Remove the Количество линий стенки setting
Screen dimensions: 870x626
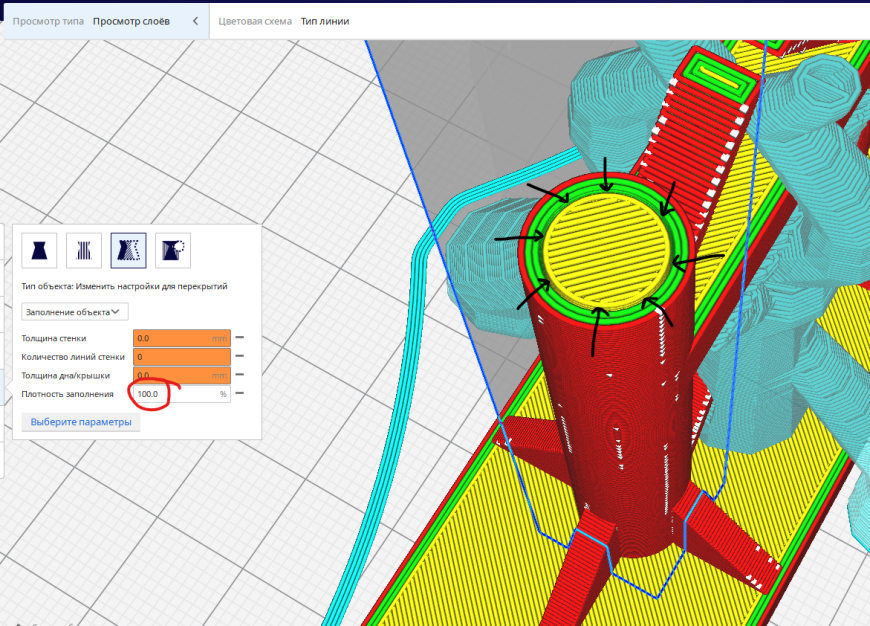pyautogui.click(x=240, y=356)
